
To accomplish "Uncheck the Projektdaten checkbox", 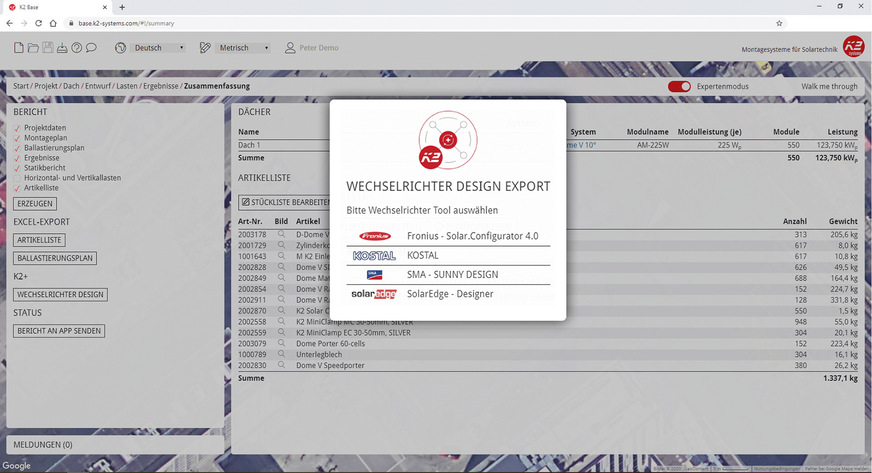I will (17, 128).
